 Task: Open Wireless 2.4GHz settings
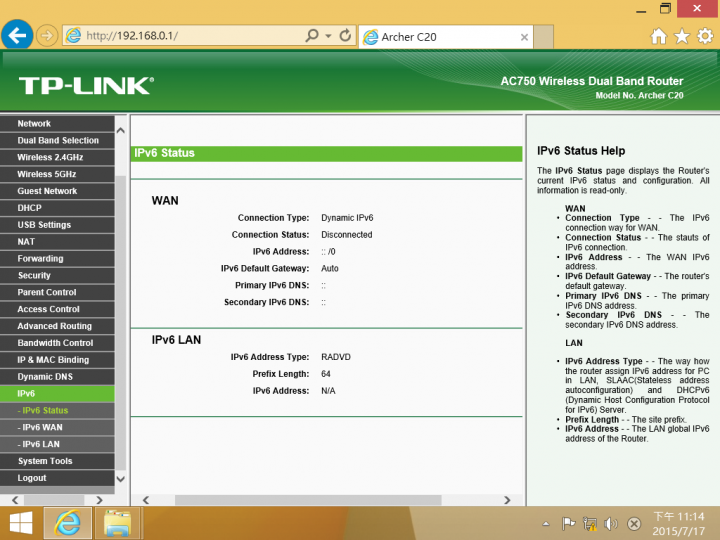tap(57, 158)
